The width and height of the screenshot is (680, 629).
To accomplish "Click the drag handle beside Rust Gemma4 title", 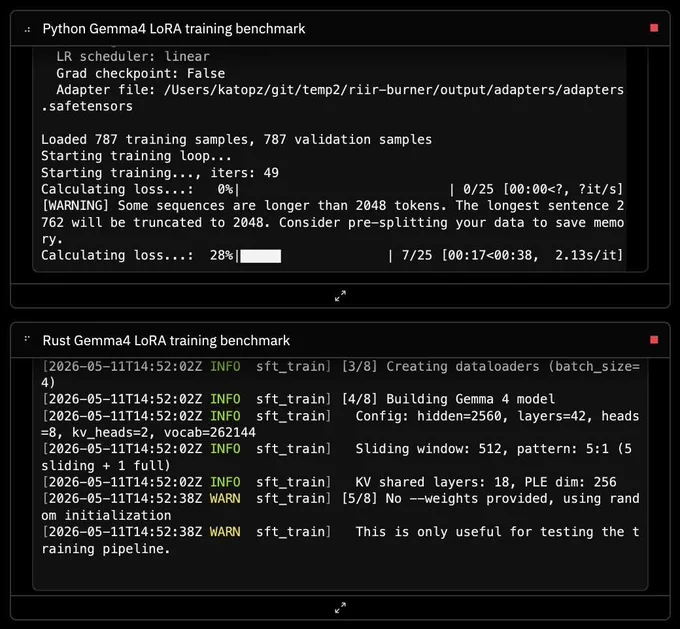I will [27, 339].
